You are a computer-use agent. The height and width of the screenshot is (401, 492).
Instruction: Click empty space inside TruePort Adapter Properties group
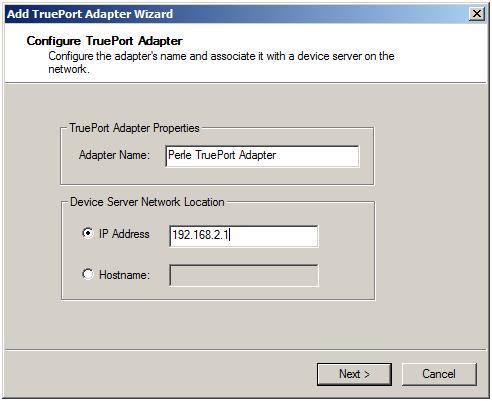coord(217,175)
